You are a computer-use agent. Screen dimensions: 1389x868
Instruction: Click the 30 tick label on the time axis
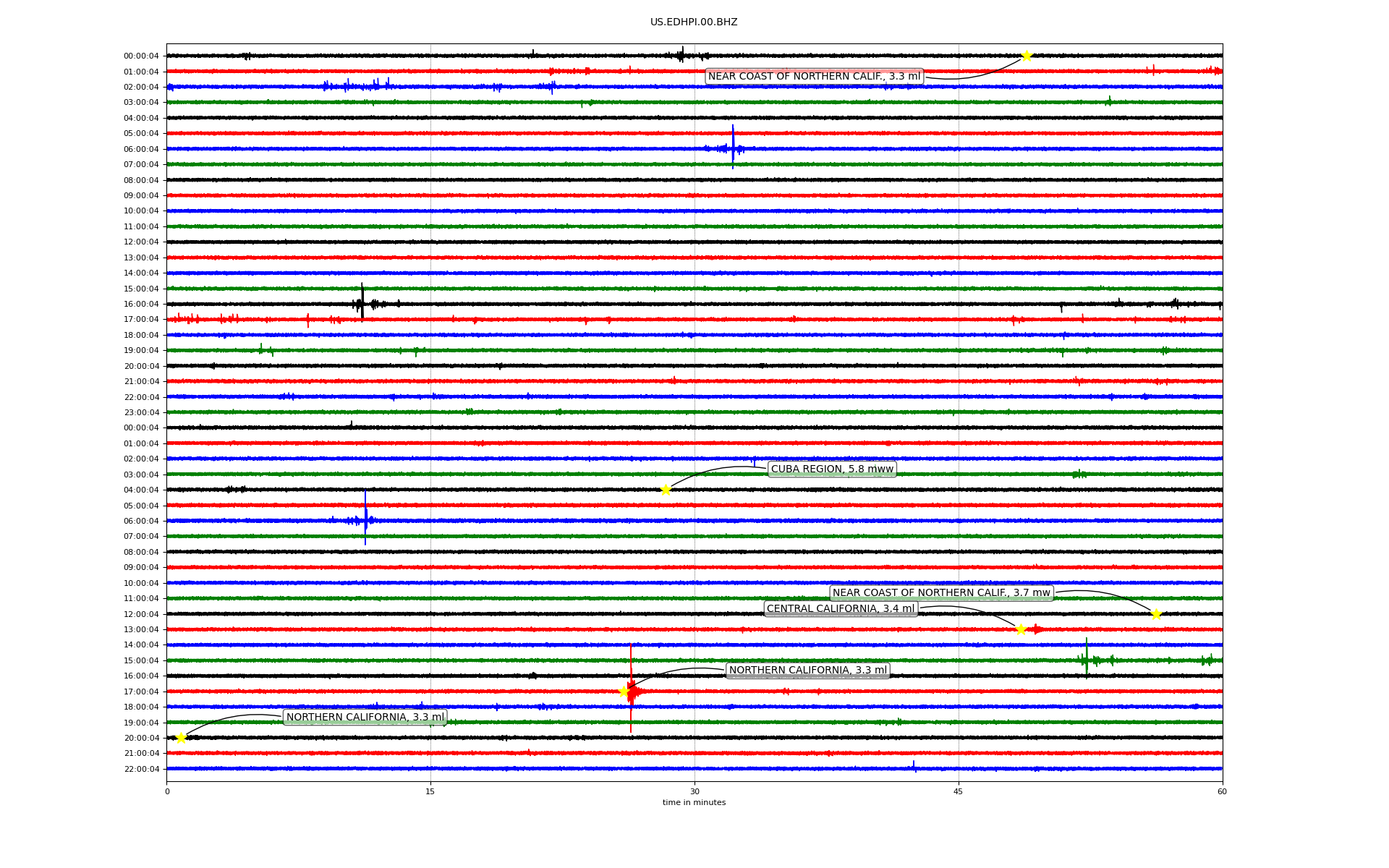694,791
